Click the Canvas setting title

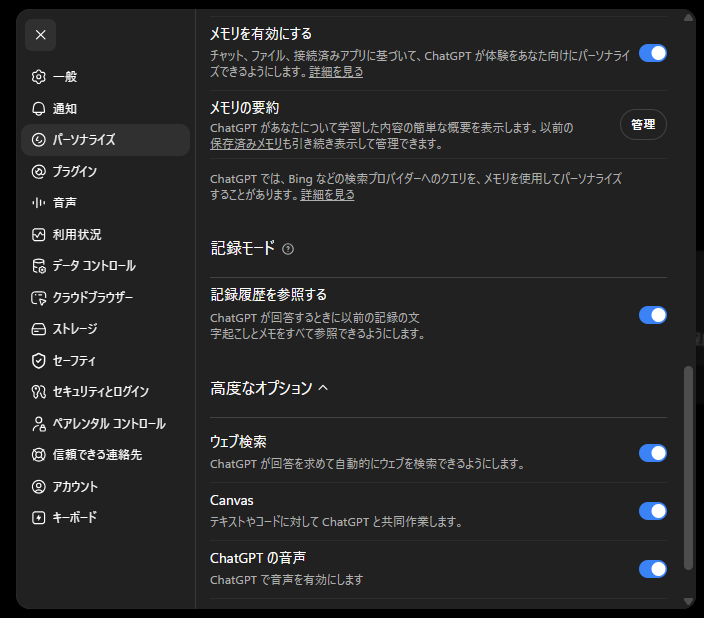[x=232, y=500]
